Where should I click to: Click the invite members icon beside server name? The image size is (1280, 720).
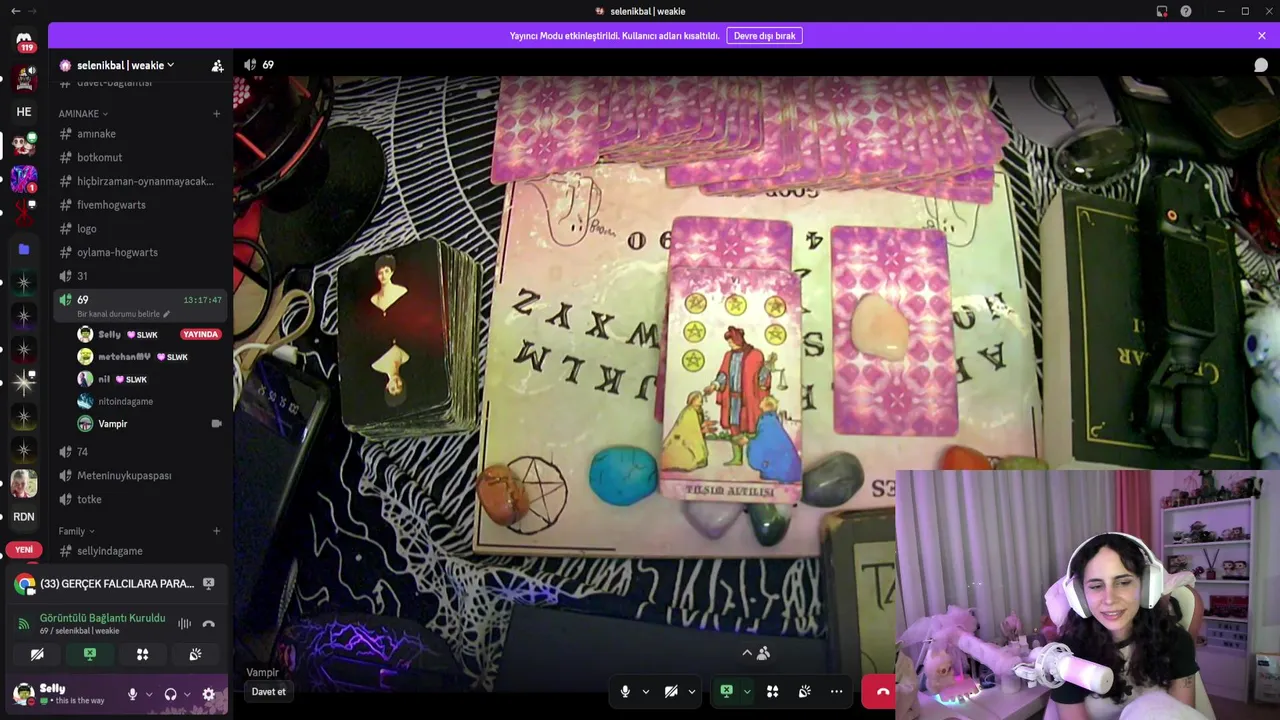click(217, 66)
